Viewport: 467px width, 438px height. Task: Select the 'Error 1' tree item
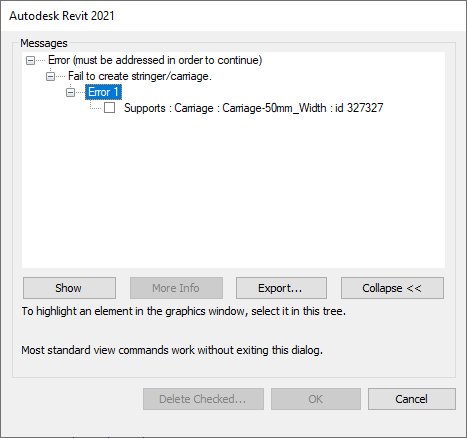coord(103,92)
